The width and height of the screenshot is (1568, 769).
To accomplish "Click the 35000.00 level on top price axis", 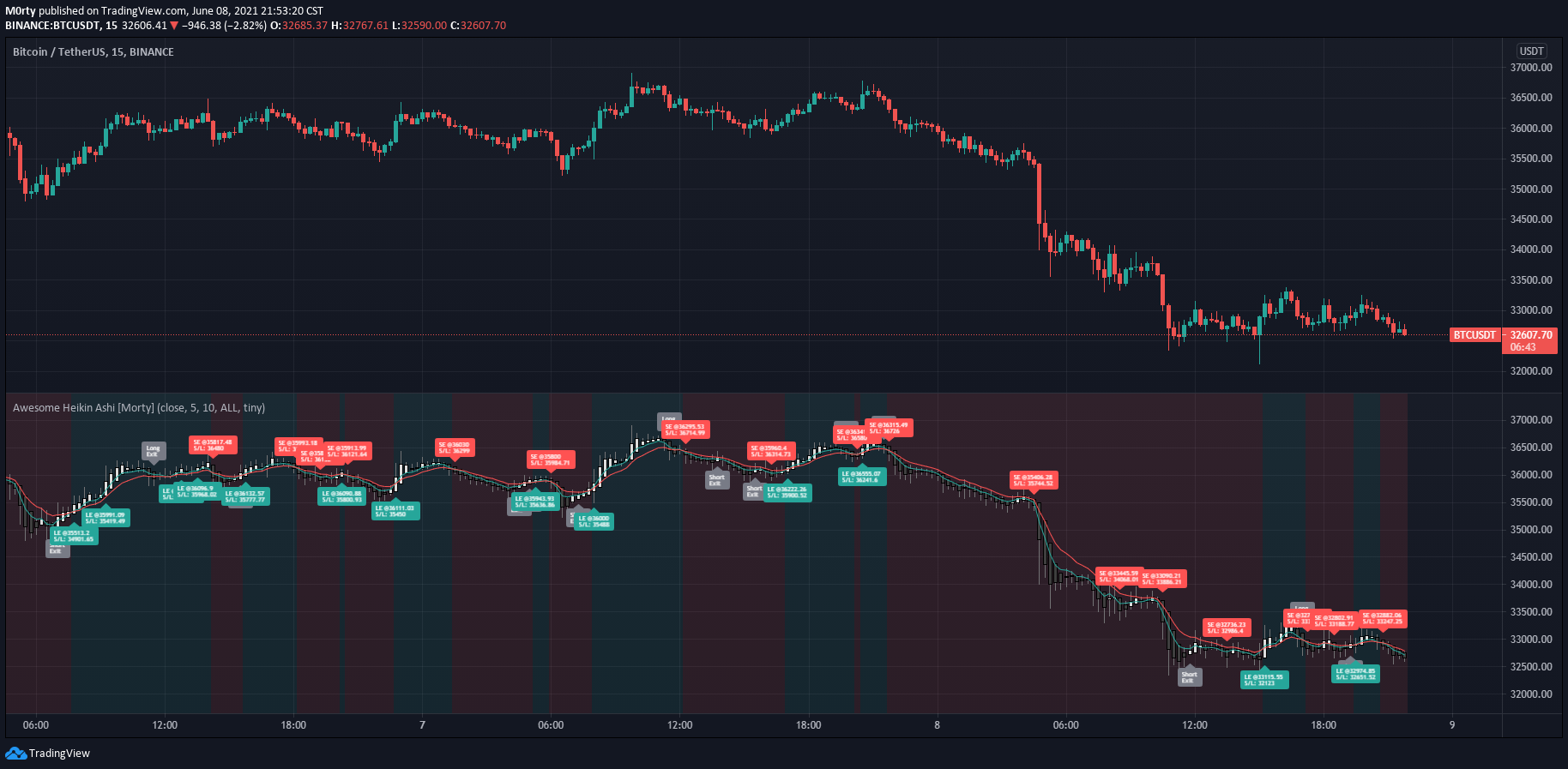I will coord(1531,189).
